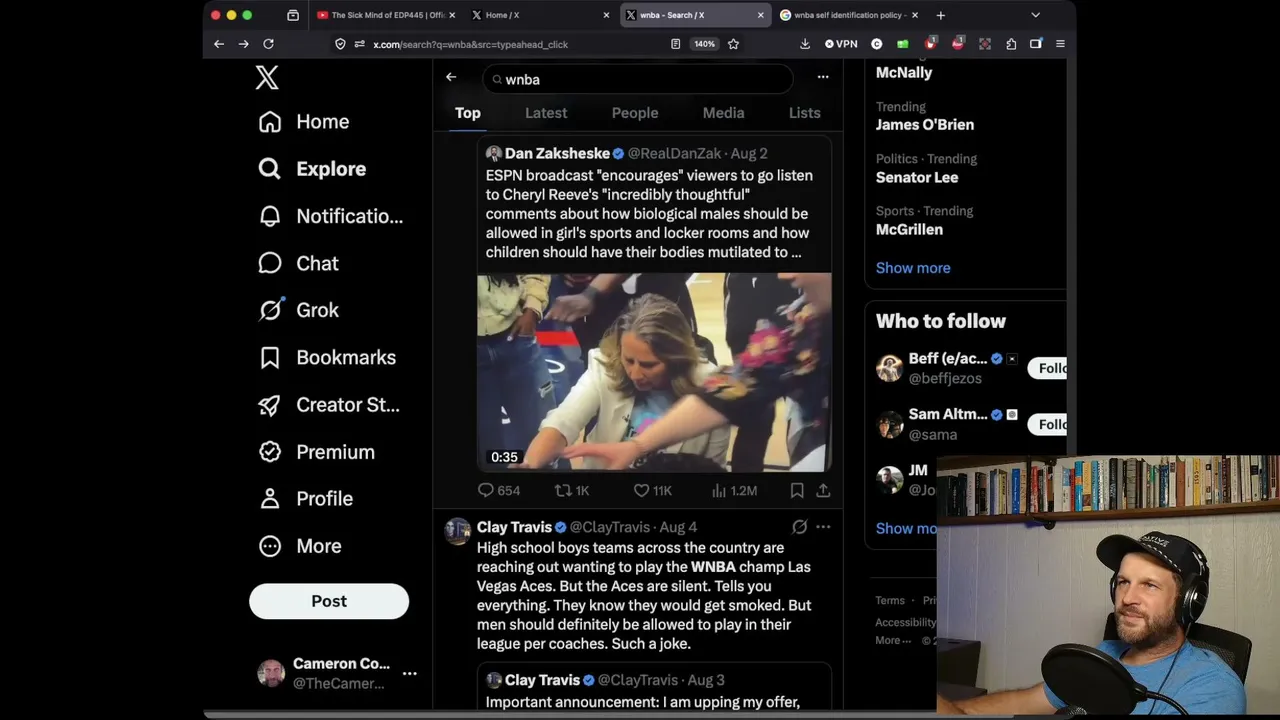1280x720 pixels.
Task: Click the Post button
Action: tap(329, 601)
